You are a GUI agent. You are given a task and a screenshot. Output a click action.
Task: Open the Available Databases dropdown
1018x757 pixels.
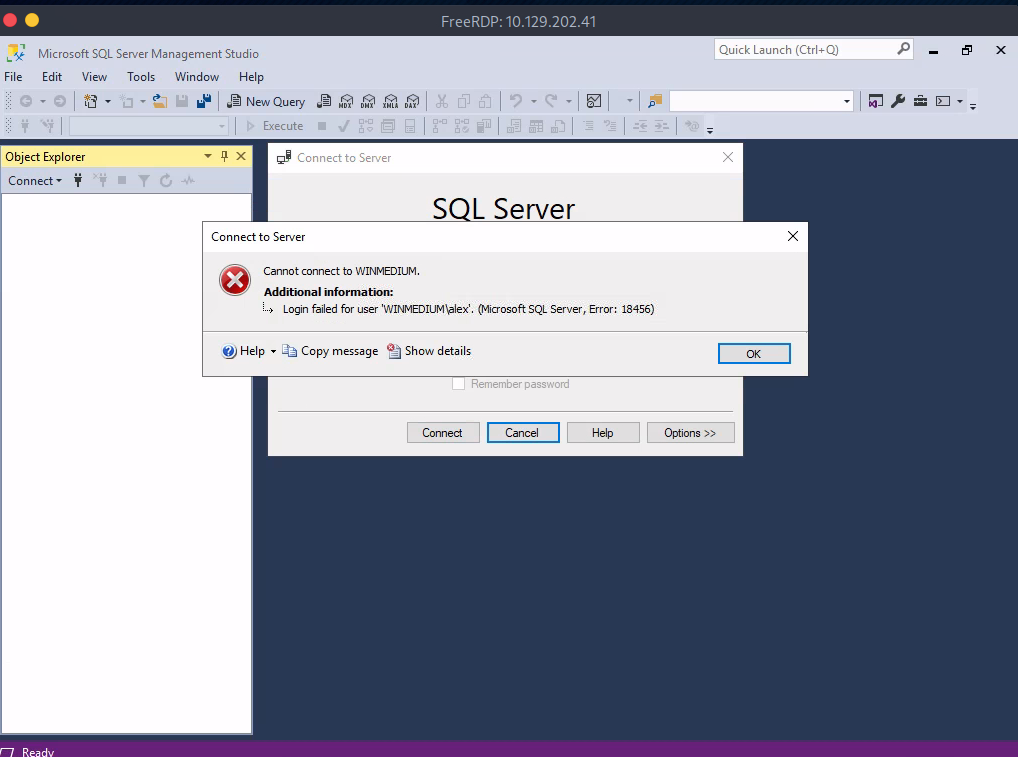tap(222, 126)
